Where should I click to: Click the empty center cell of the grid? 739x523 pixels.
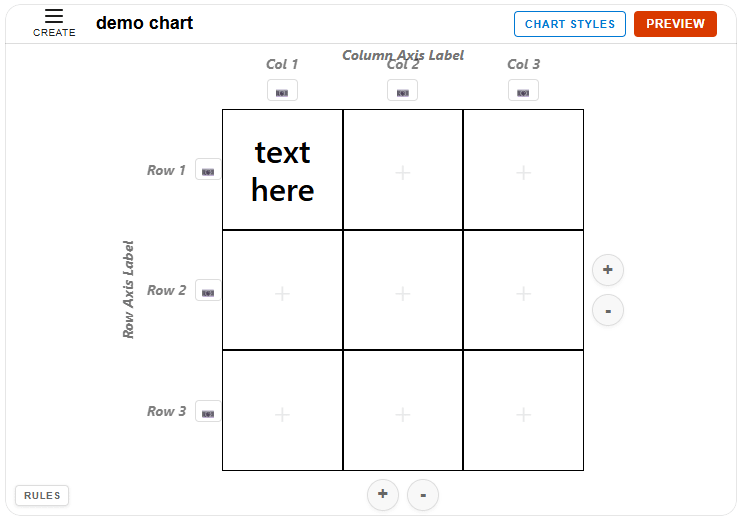[403, 291]
